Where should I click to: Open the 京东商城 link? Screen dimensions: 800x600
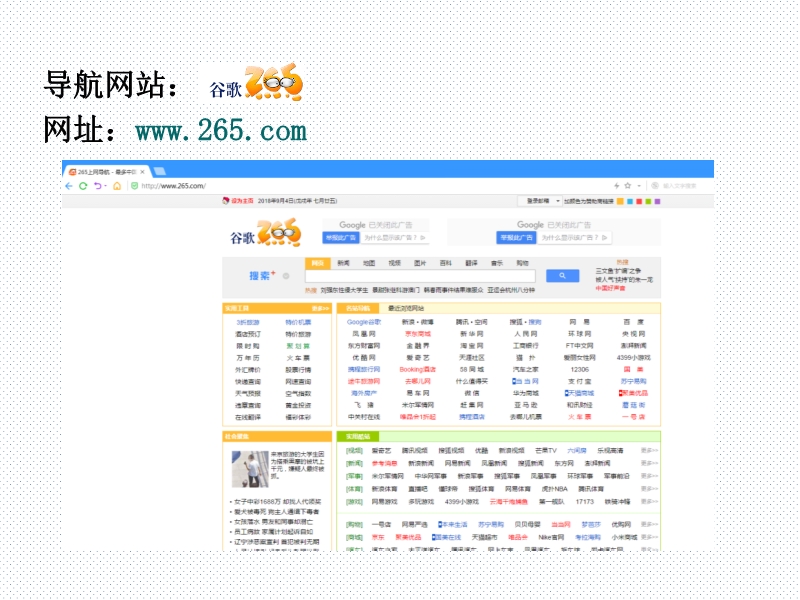[417, 334]
